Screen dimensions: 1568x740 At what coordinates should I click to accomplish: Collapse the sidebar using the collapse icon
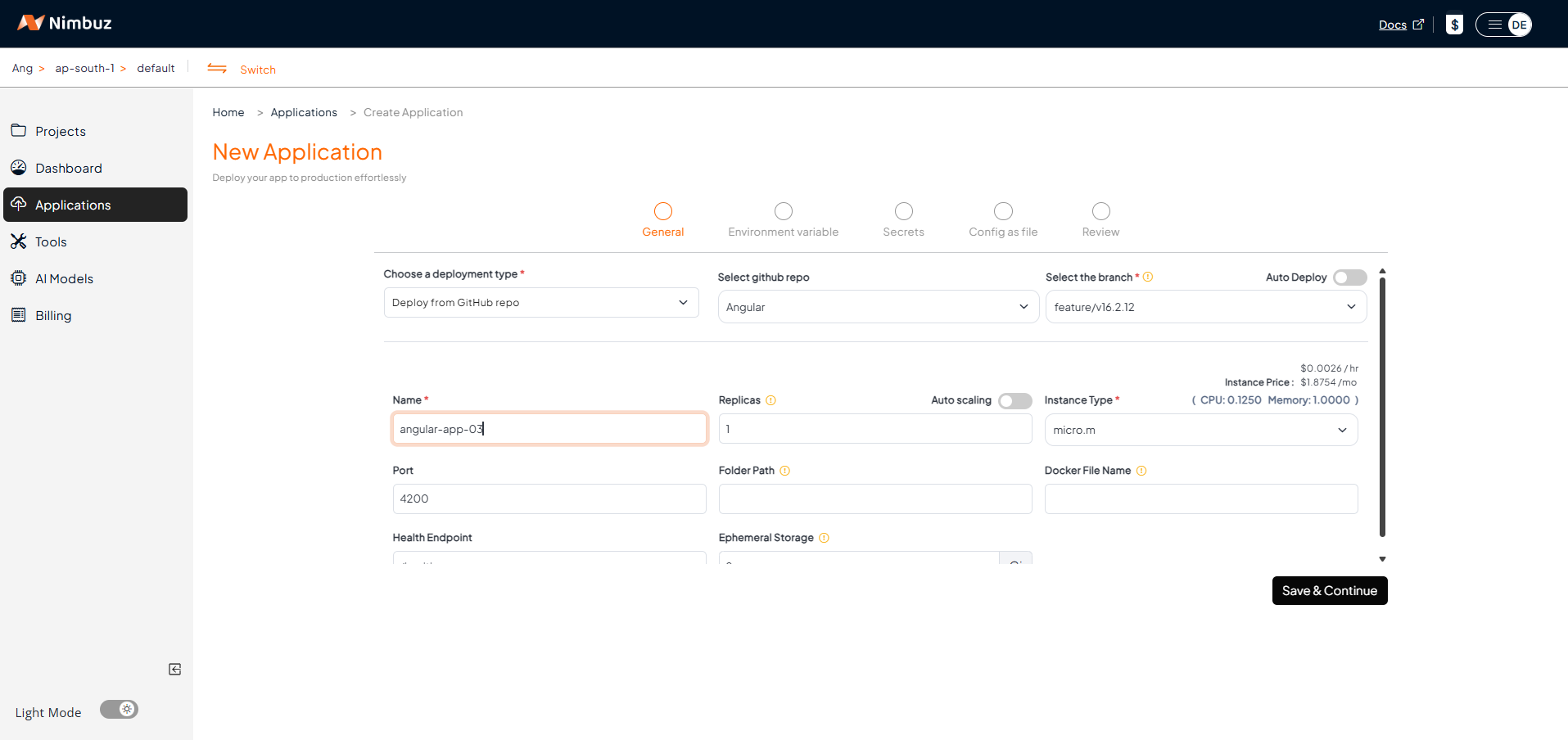pyautogui.click(x=174, y=670)
